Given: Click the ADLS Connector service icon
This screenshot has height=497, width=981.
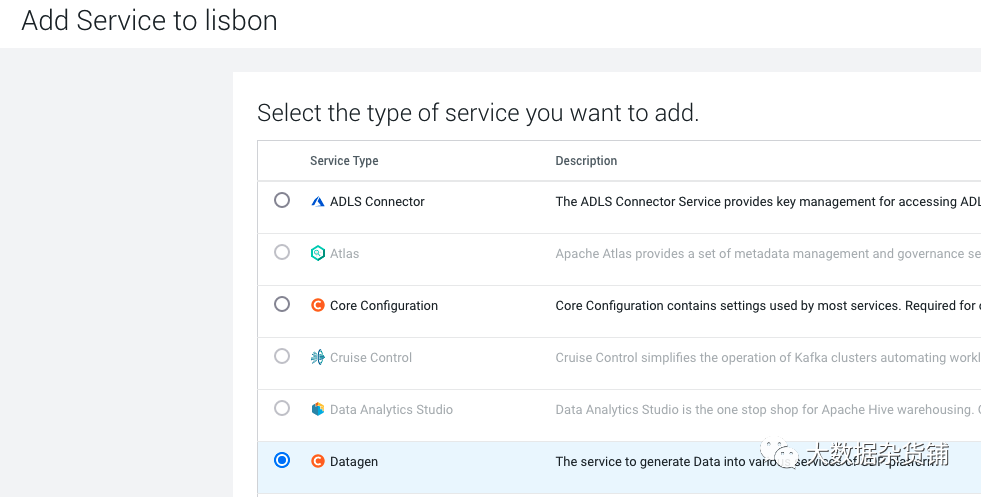Looking at the screenshot, I should point(318,201).
